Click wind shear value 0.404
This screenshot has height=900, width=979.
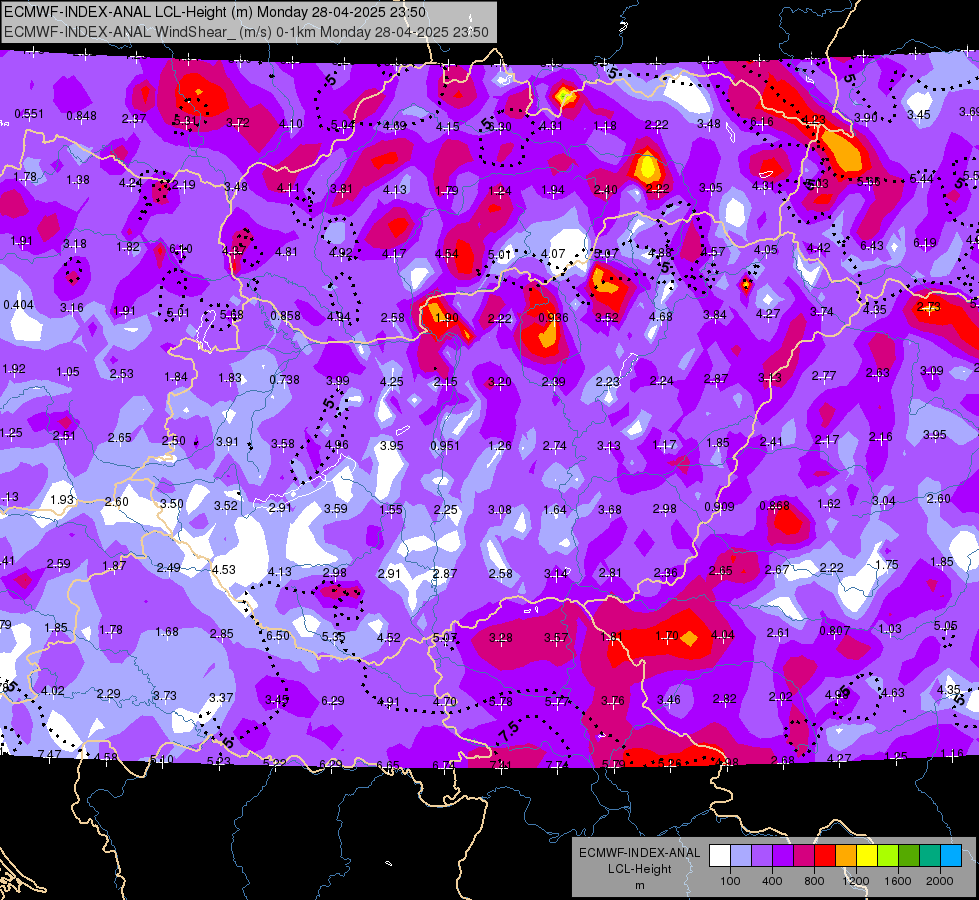[x=19, y=305]
